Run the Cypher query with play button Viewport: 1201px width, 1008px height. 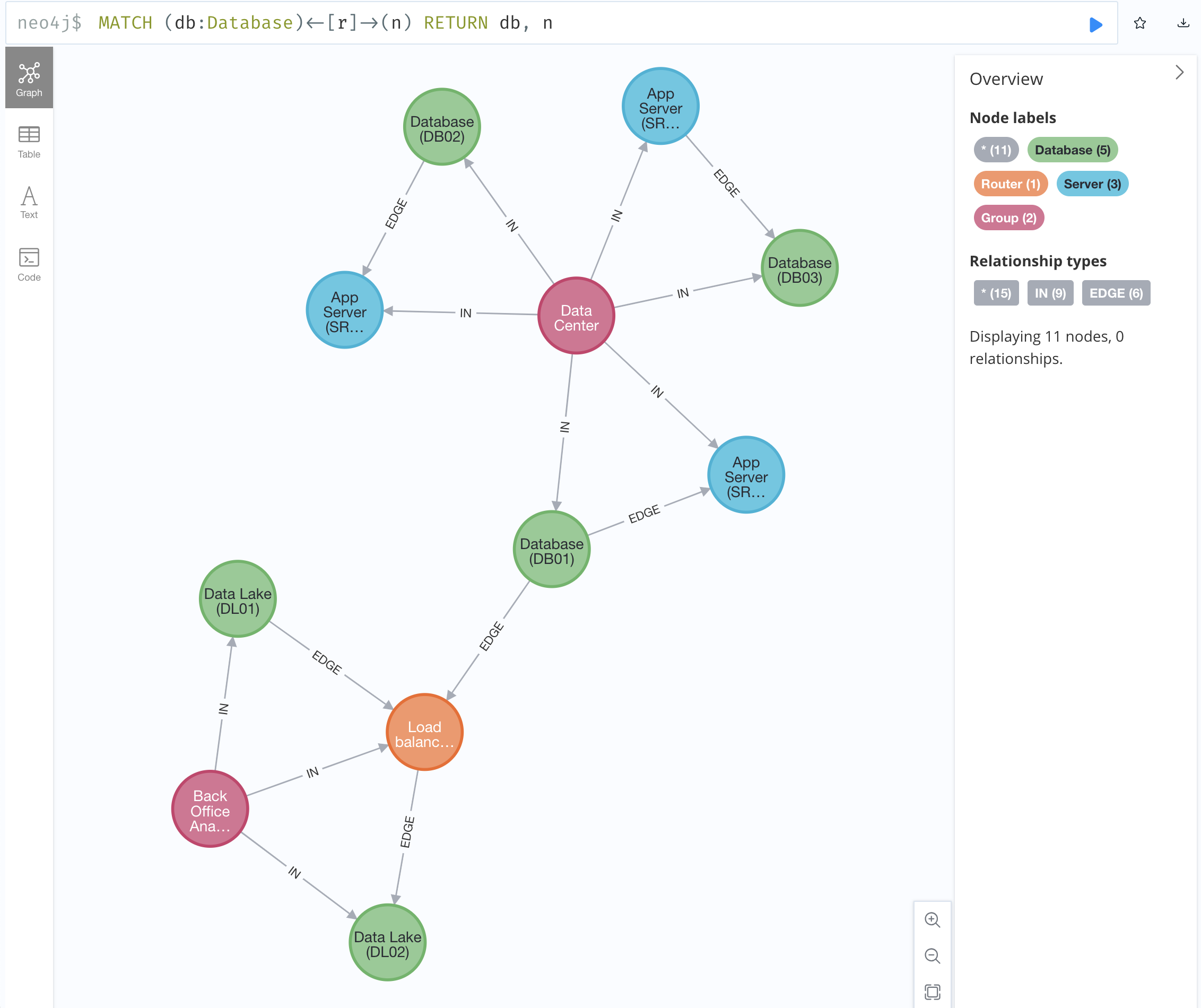1095,24
